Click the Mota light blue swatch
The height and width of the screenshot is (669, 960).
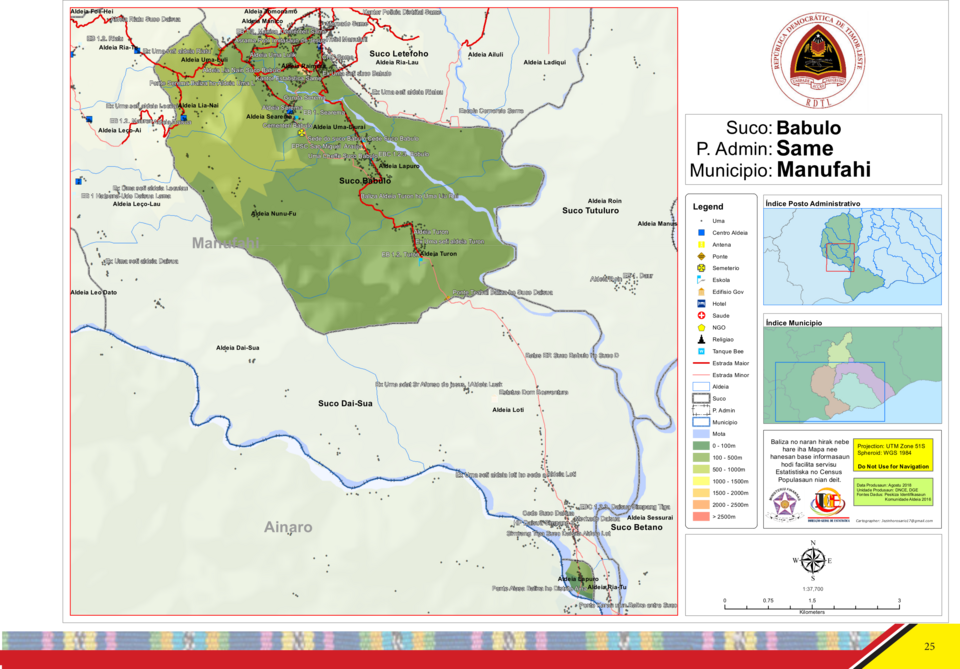click(701, 434)
